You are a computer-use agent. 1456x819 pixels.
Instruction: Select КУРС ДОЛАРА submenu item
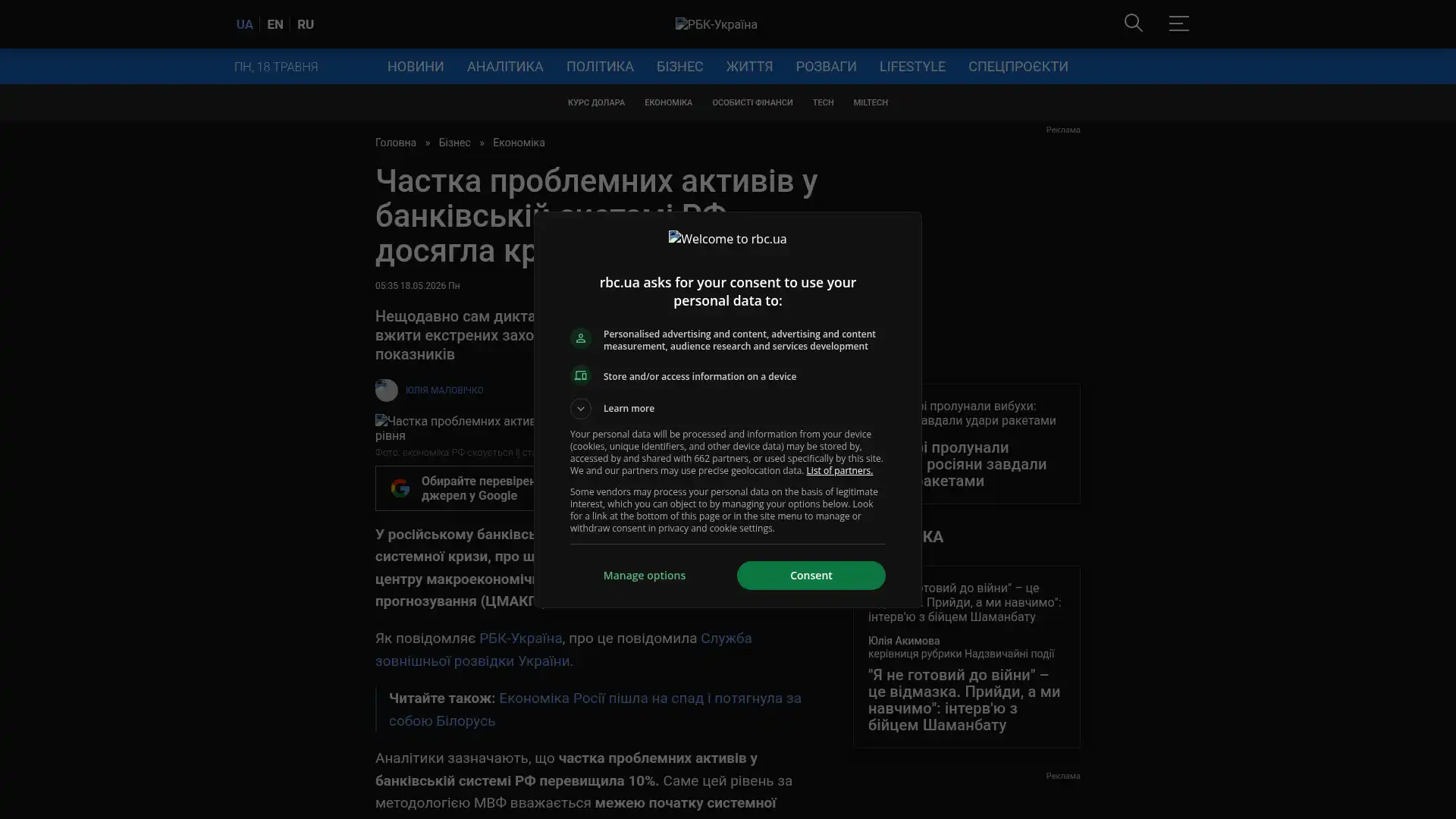pyautogui.click(x=596, y=102)
